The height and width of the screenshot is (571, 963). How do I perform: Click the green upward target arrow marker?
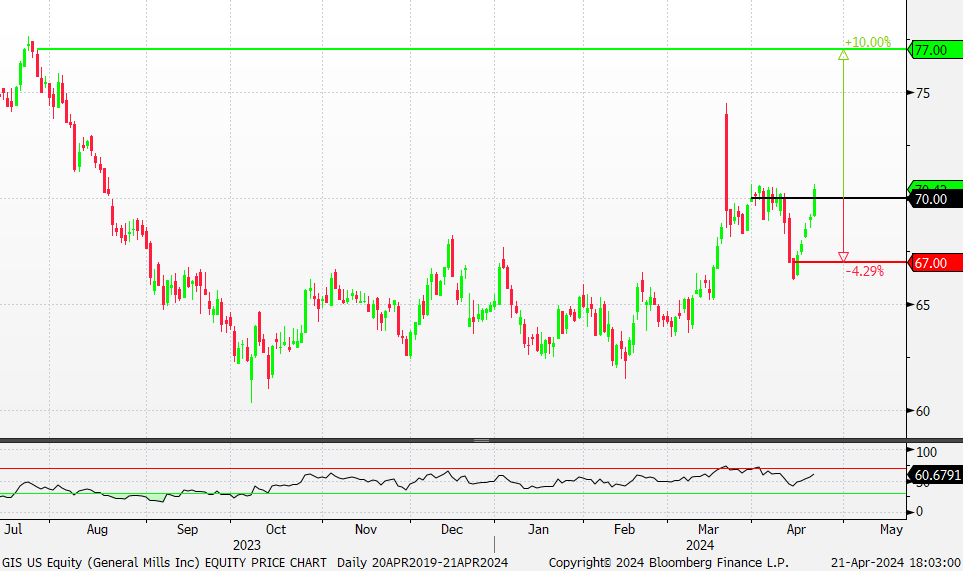click(843, 55)
